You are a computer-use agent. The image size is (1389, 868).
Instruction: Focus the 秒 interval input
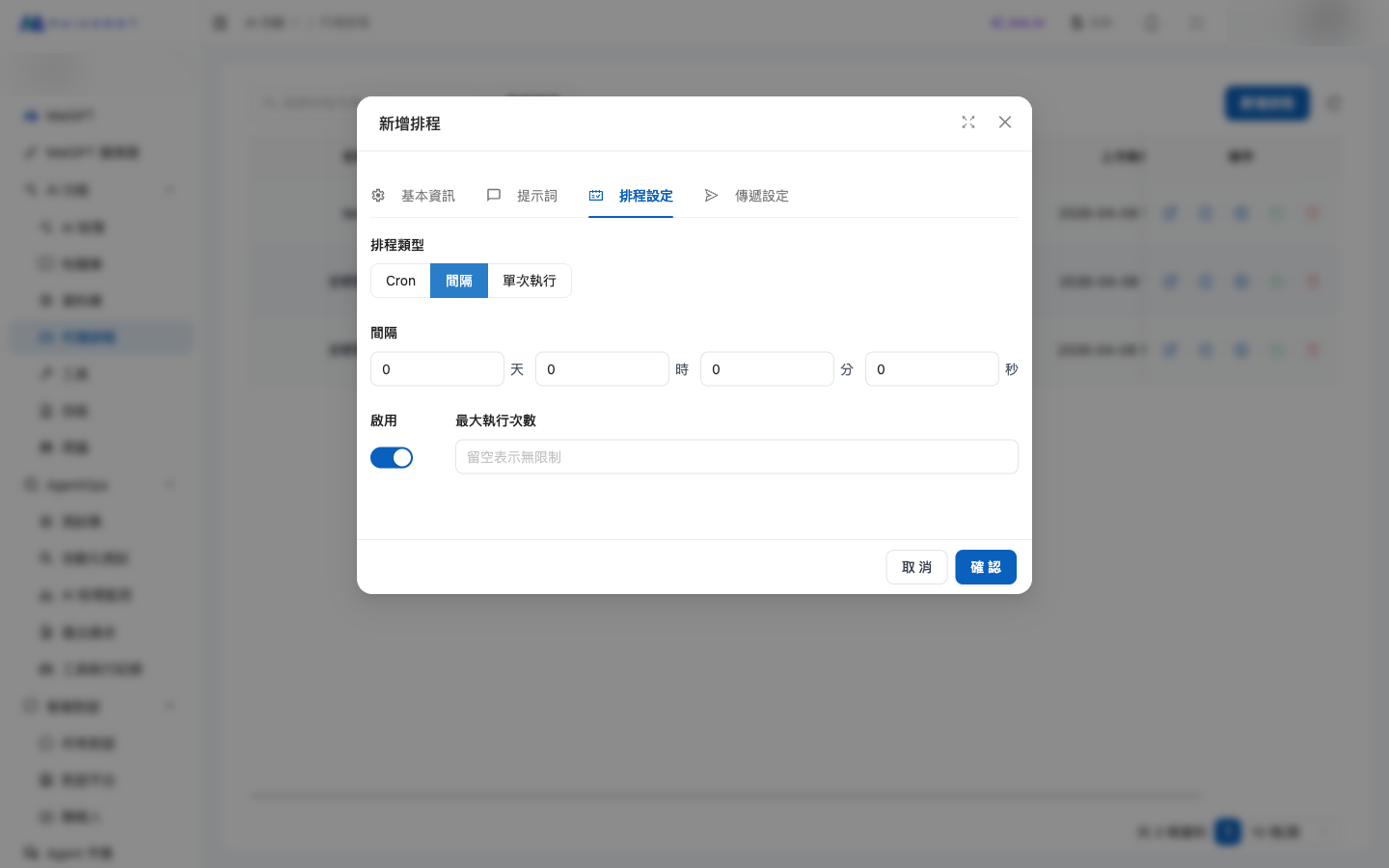click(932, 369)
